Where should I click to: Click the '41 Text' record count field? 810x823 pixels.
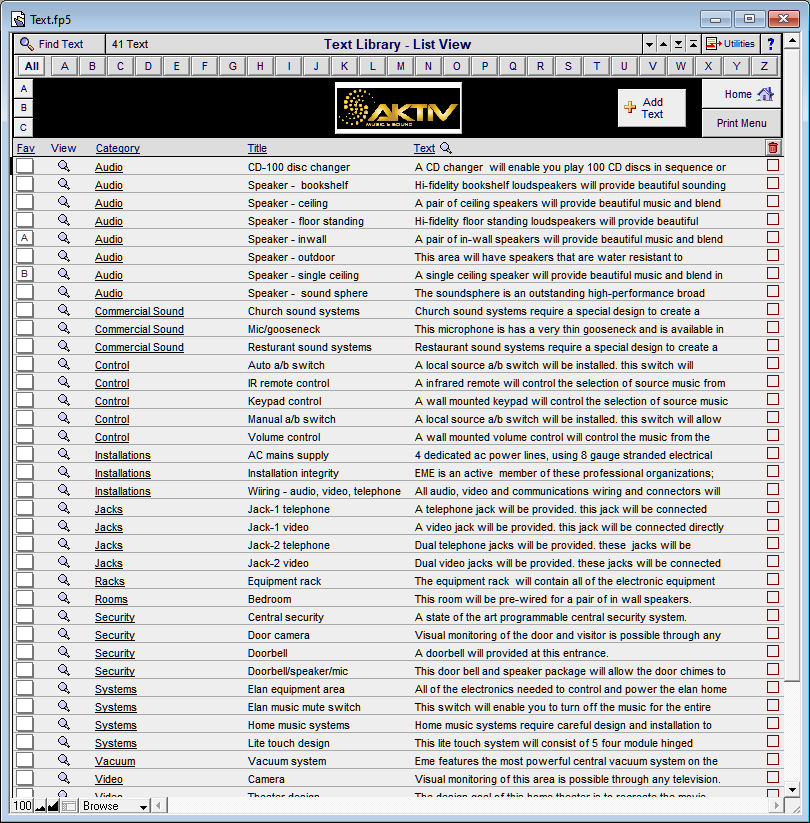[x=130, y=44]
